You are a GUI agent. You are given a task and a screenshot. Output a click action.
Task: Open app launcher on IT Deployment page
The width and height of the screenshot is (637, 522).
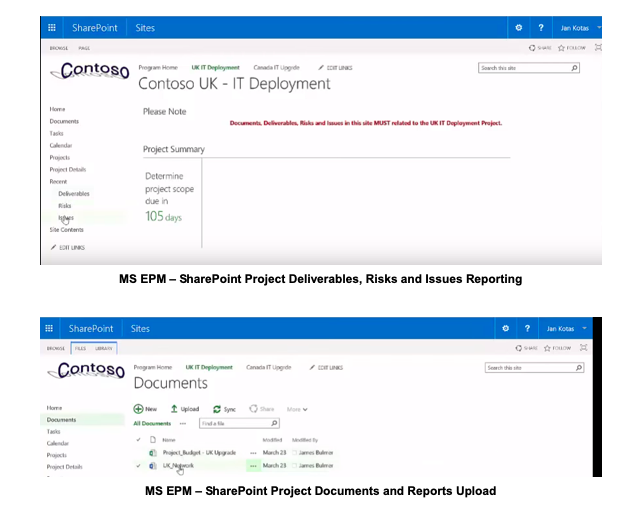52,28
